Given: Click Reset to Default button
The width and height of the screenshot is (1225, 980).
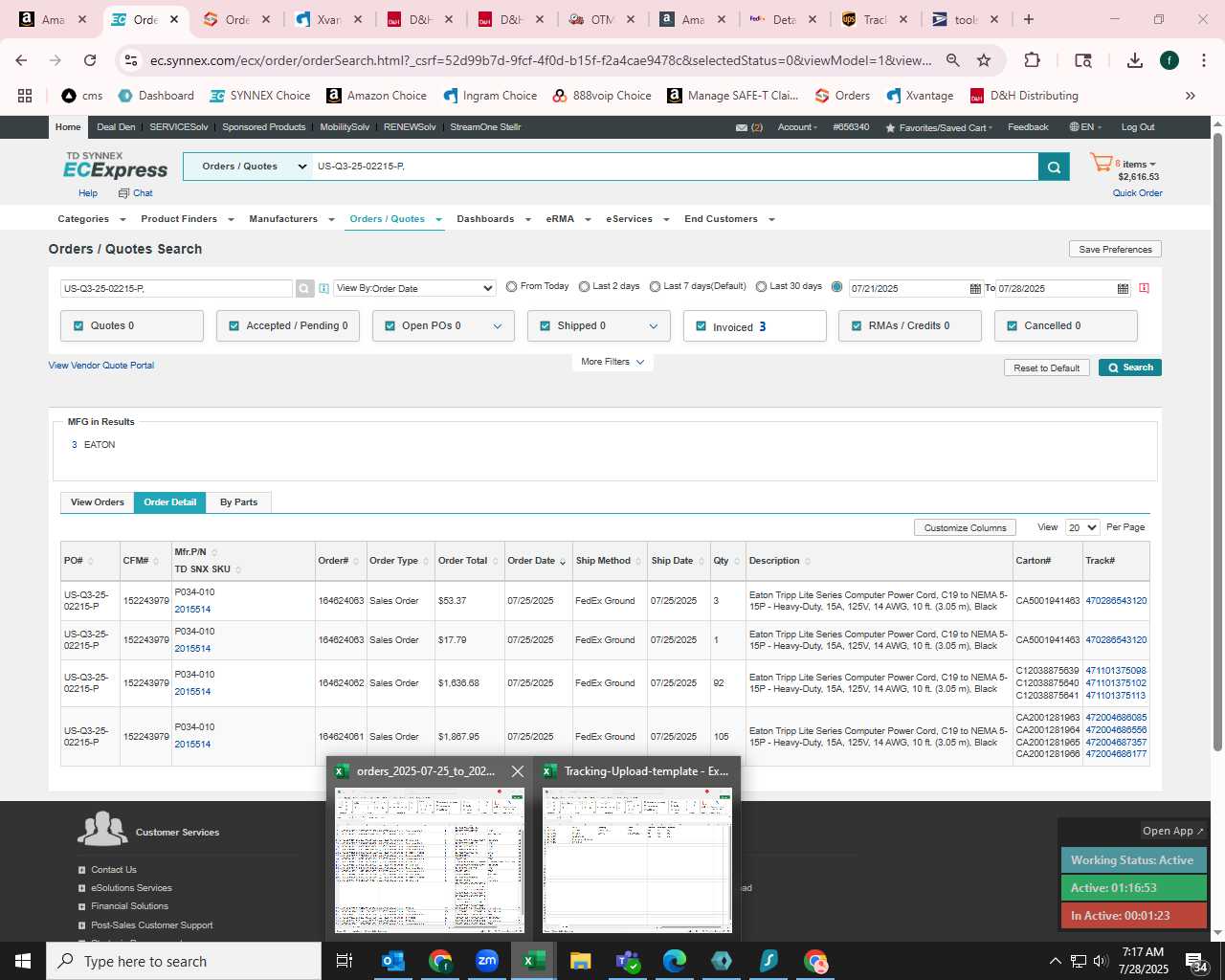Looking at the screenshot, I should point(1046,367).
